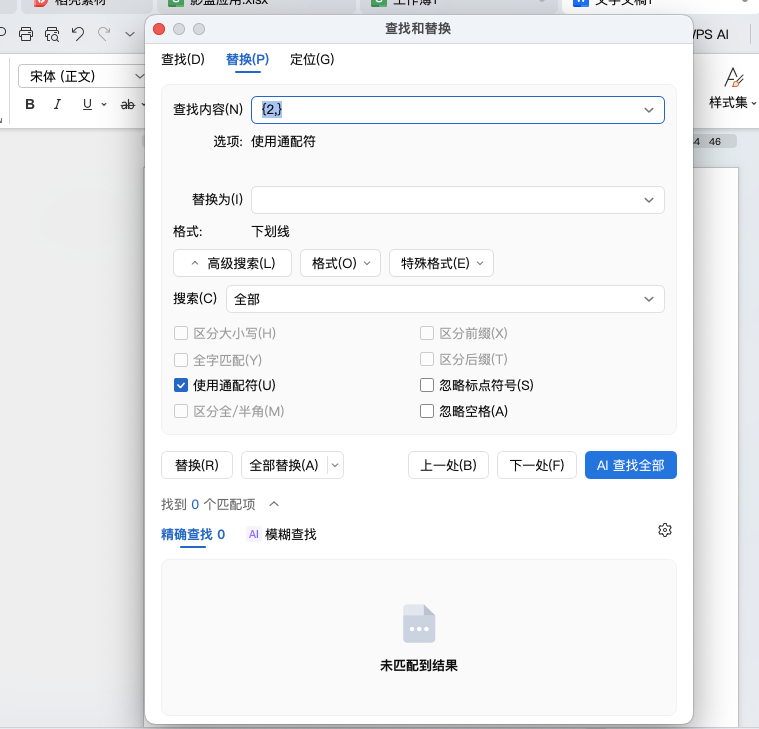The image size is (759, 729).
Task: Expand the quick access toolbar chevron
Action: [x=130, y=34]
